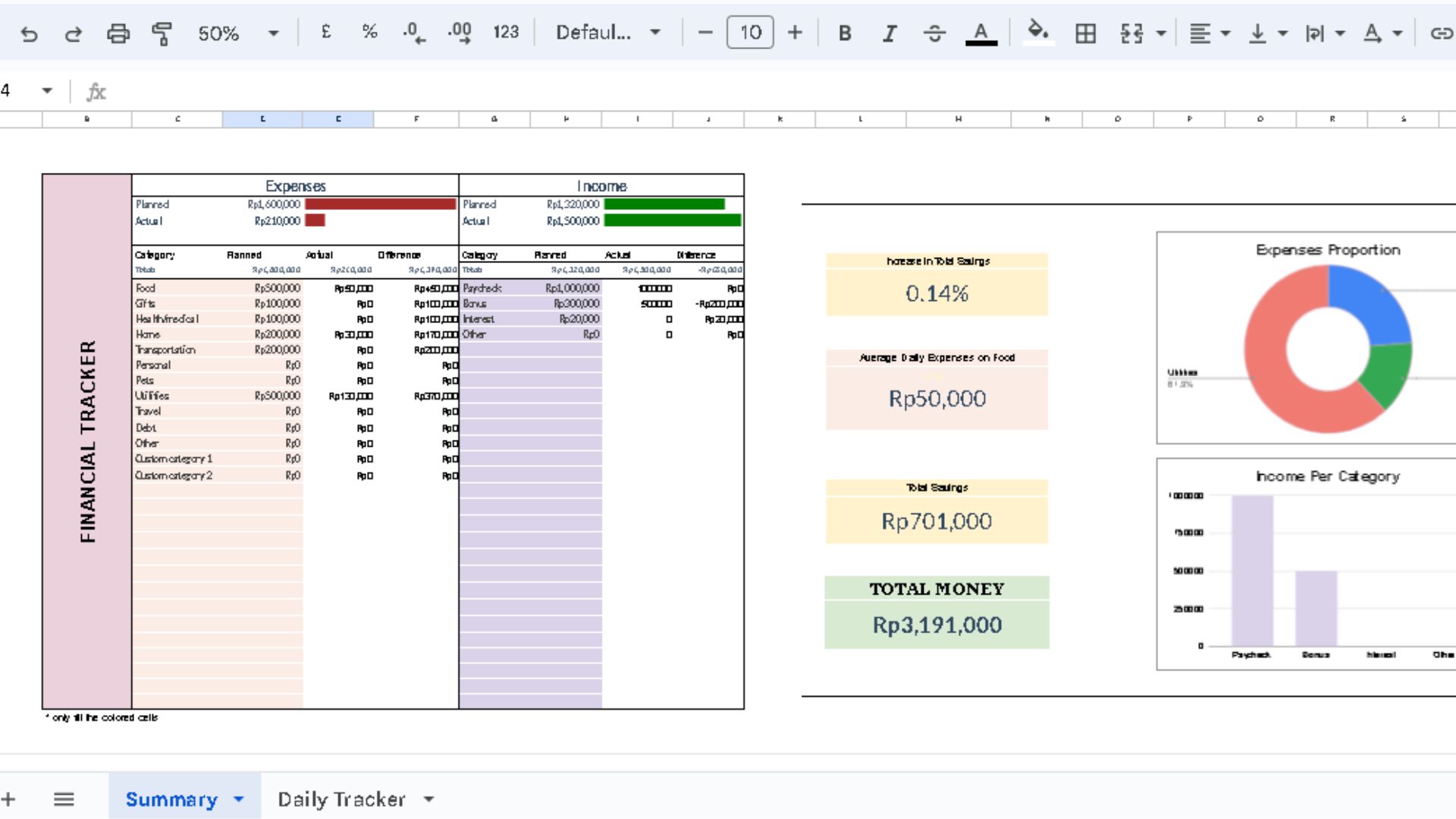Open the name box dropdown arrow
This screenshot has width=1456, height=819.
point(47,91)
